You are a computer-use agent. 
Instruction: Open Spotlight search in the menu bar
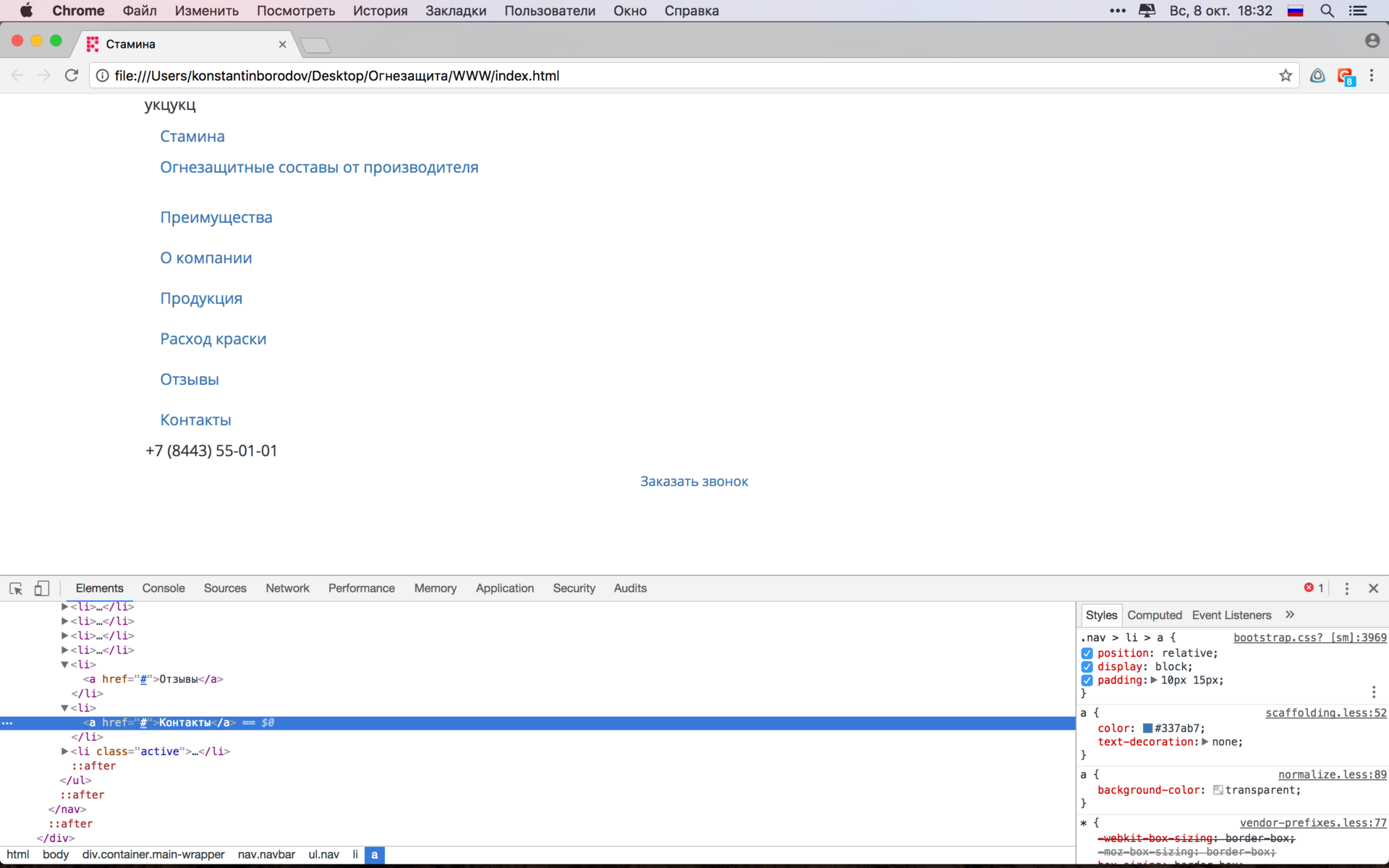pyautogui.click(x=1327, y=11)
